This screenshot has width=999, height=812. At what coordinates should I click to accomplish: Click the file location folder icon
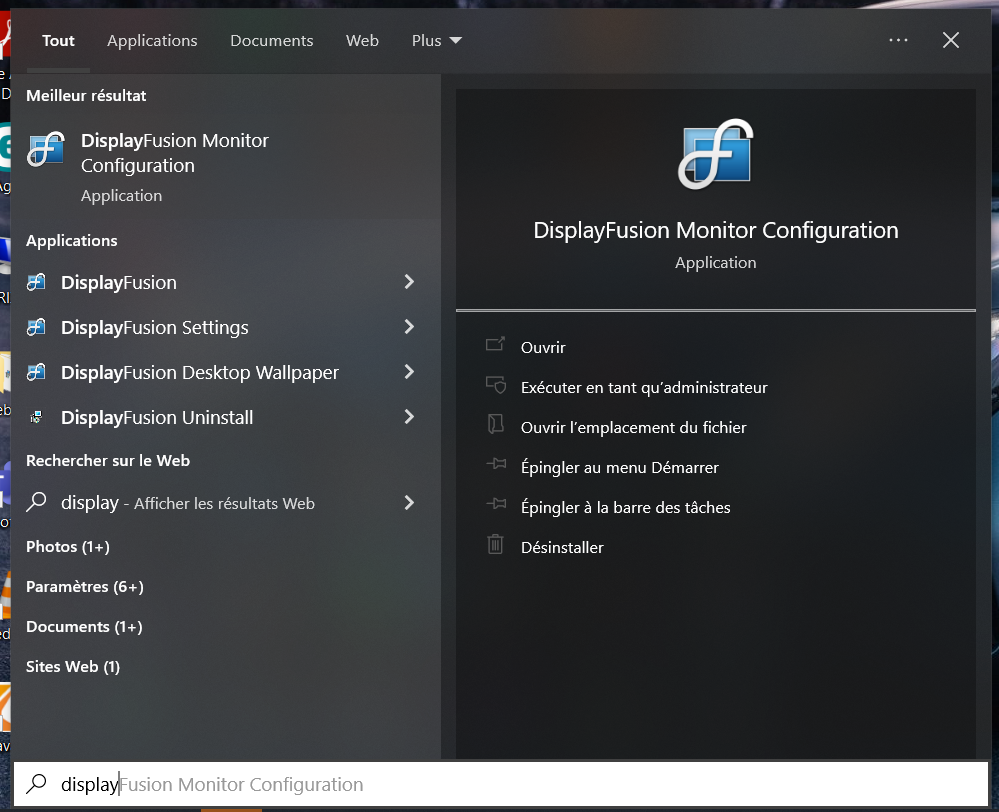(495, 424)
